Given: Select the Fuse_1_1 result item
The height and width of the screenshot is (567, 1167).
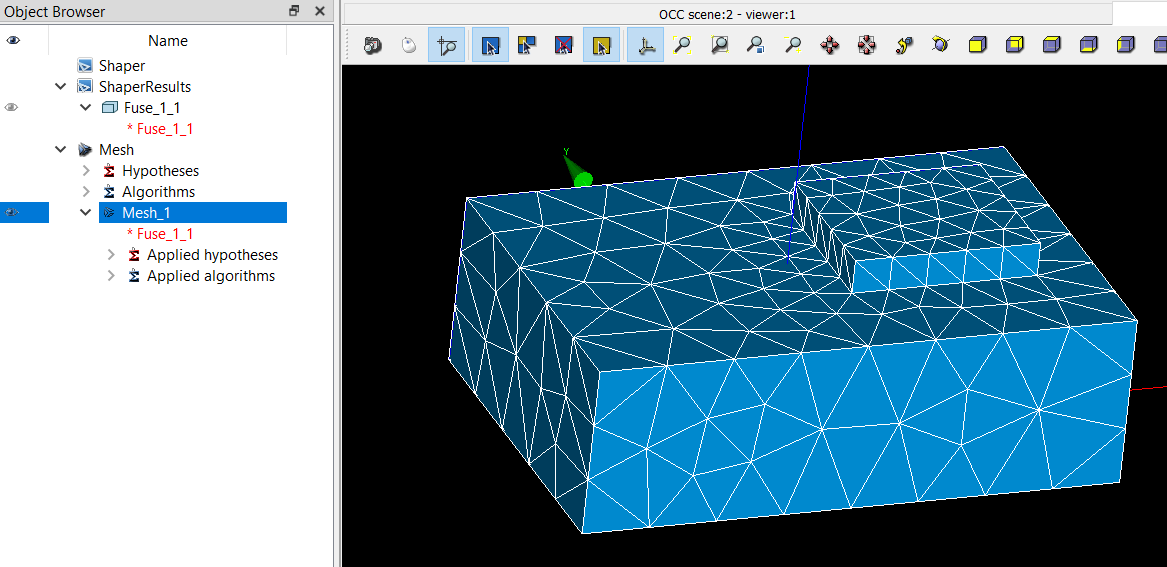Looking at the screenshot, I should (152, 108).
